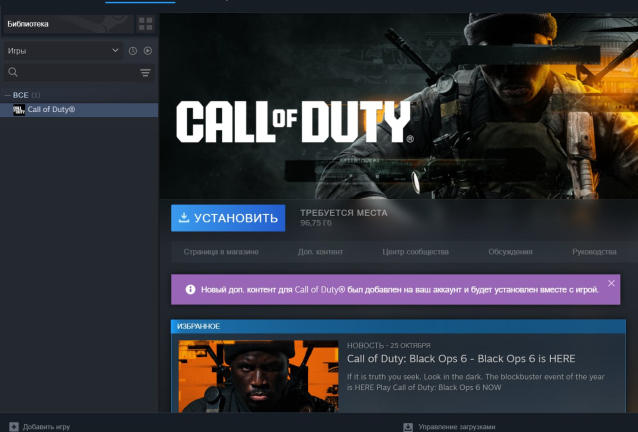Screen dimensions: 638x432
Task: Collapse the ВСЕ games section
Action: pyautogui.click(x=8, y=95)
